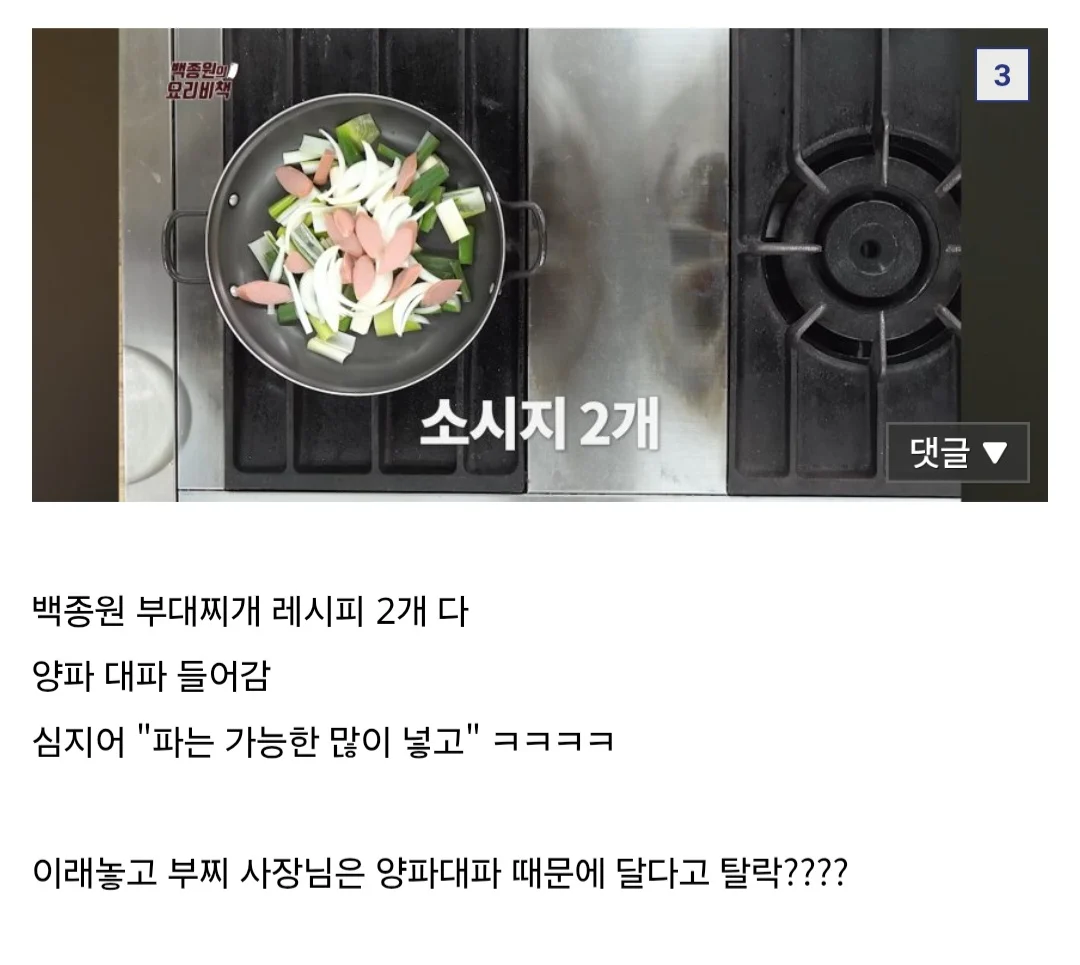The width and height of the screenshot is (1080, 965).
Task: Click the frying pan filled with vegetables
Action: click(355, 245)
